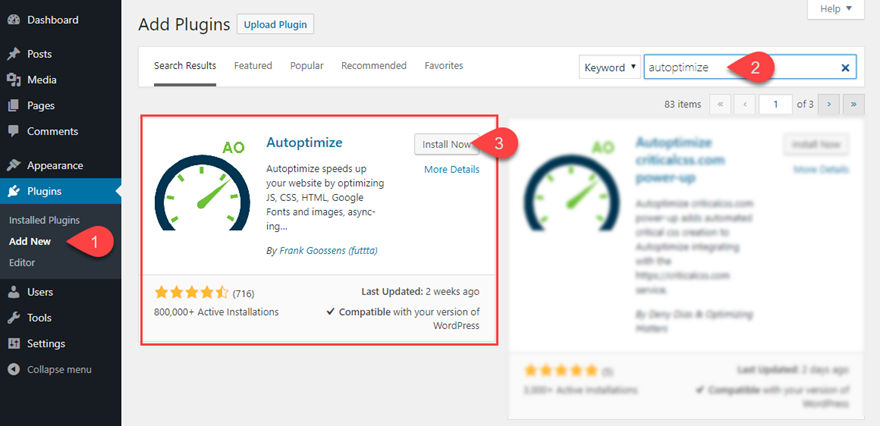Click the current page number field
The width and height of the screenshot is (880, 426).
pos(775,104)
